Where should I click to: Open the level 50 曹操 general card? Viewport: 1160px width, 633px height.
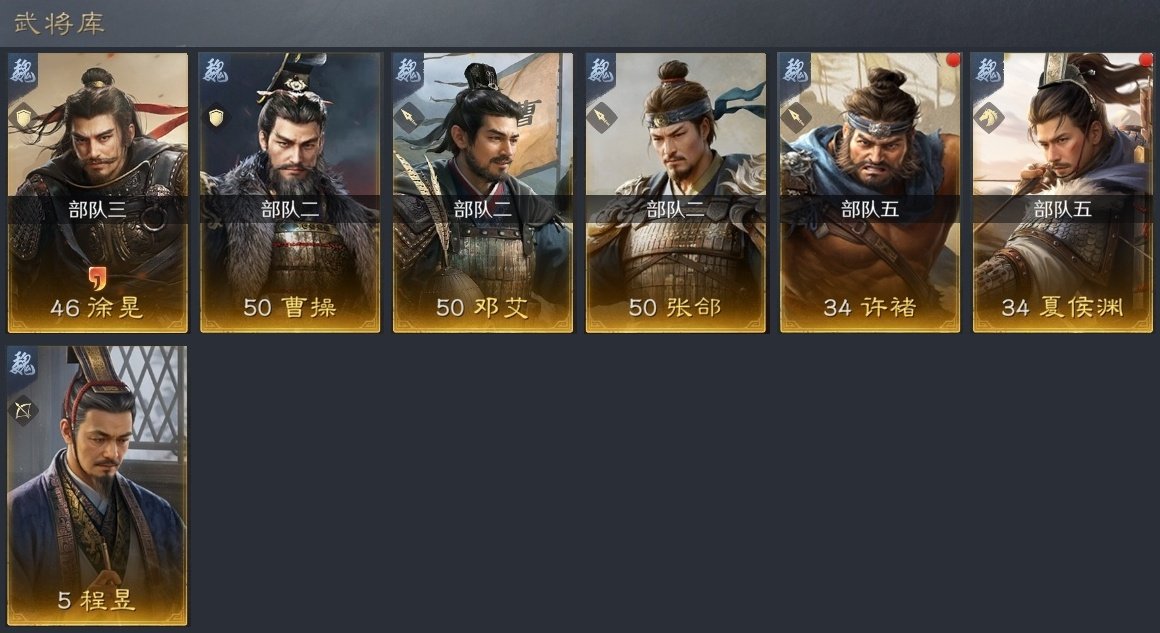coord(290,192)
